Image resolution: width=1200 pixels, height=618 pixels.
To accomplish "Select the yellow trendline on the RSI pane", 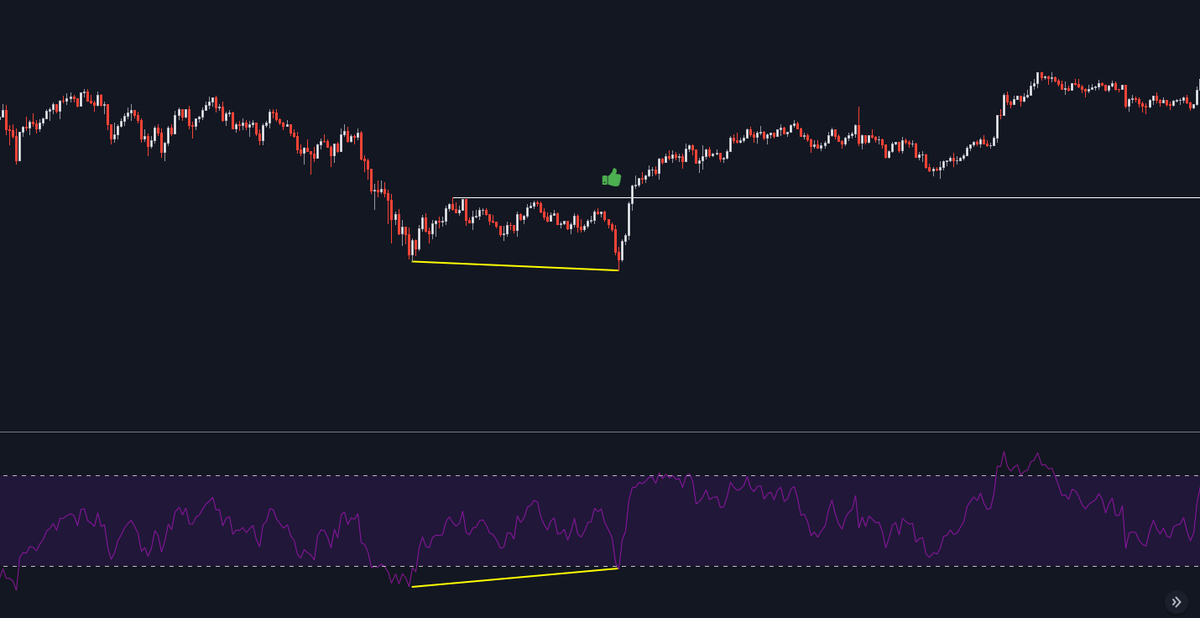I will pos(515,577).
